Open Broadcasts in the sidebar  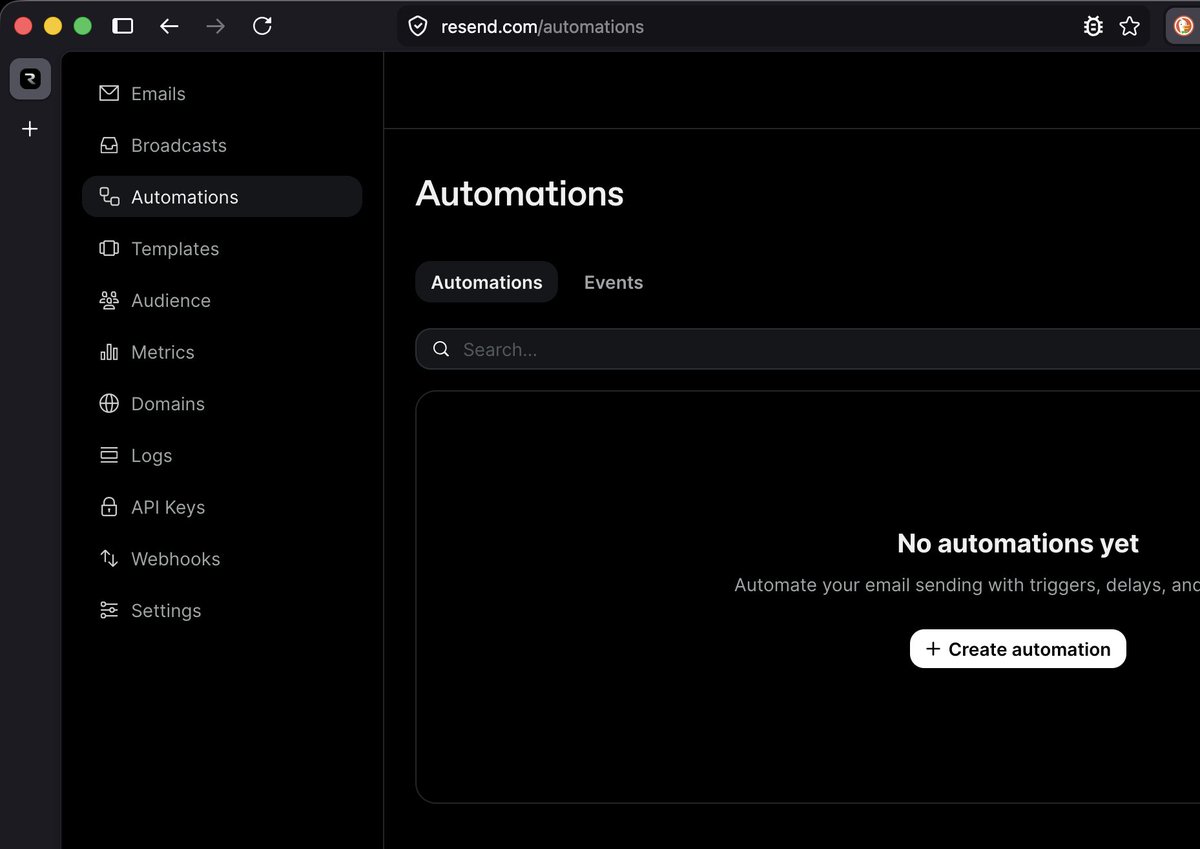point(222,145)
